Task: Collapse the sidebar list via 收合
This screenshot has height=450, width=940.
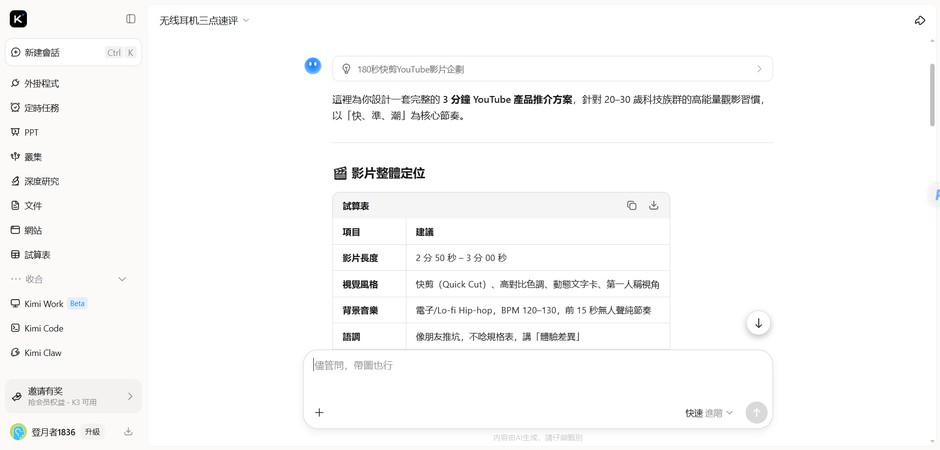Action: [x=73, y=279]
